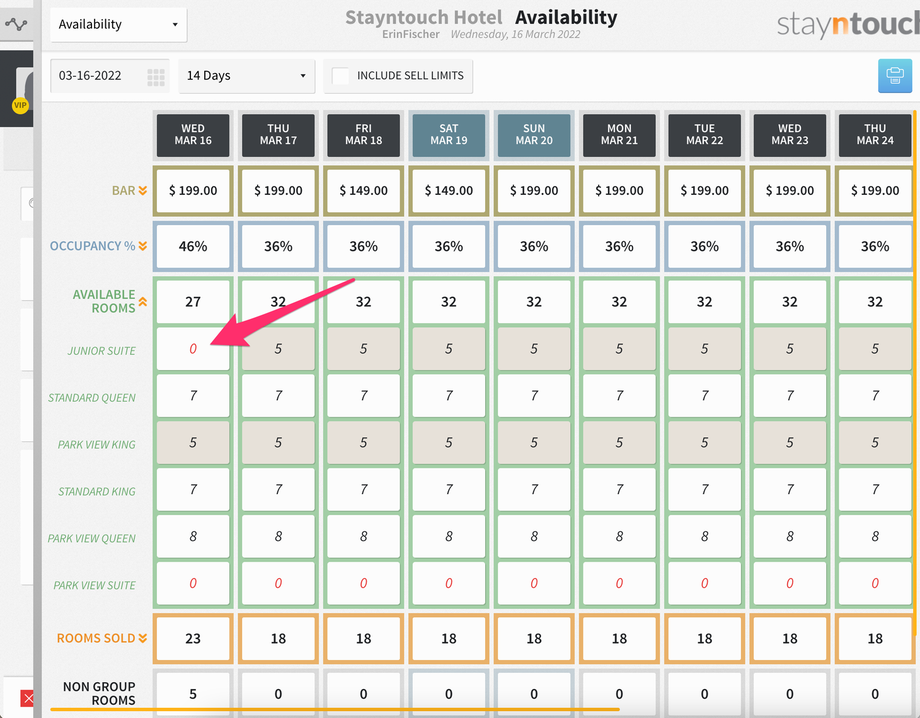Image resolution: width=920 pixels, height=718 pixels.
Task: Click the $149.00 BAR rate for Fri Mar 18
Action: 363,191
